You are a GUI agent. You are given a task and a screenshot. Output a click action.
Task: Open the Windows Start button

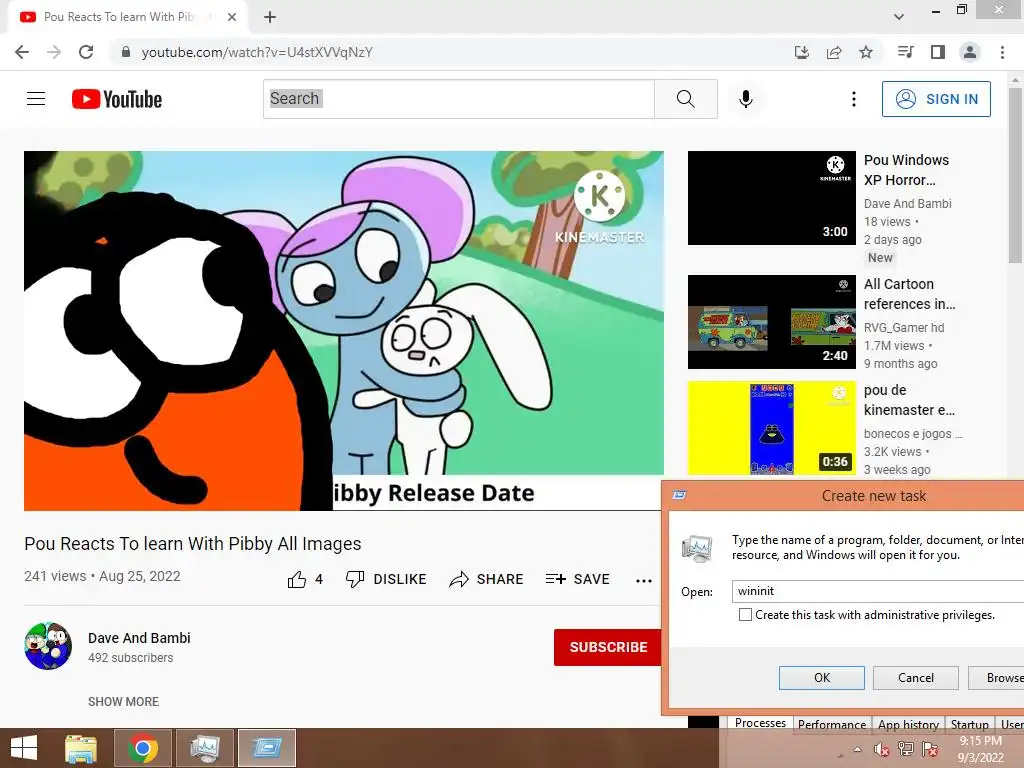coord(24,748)
